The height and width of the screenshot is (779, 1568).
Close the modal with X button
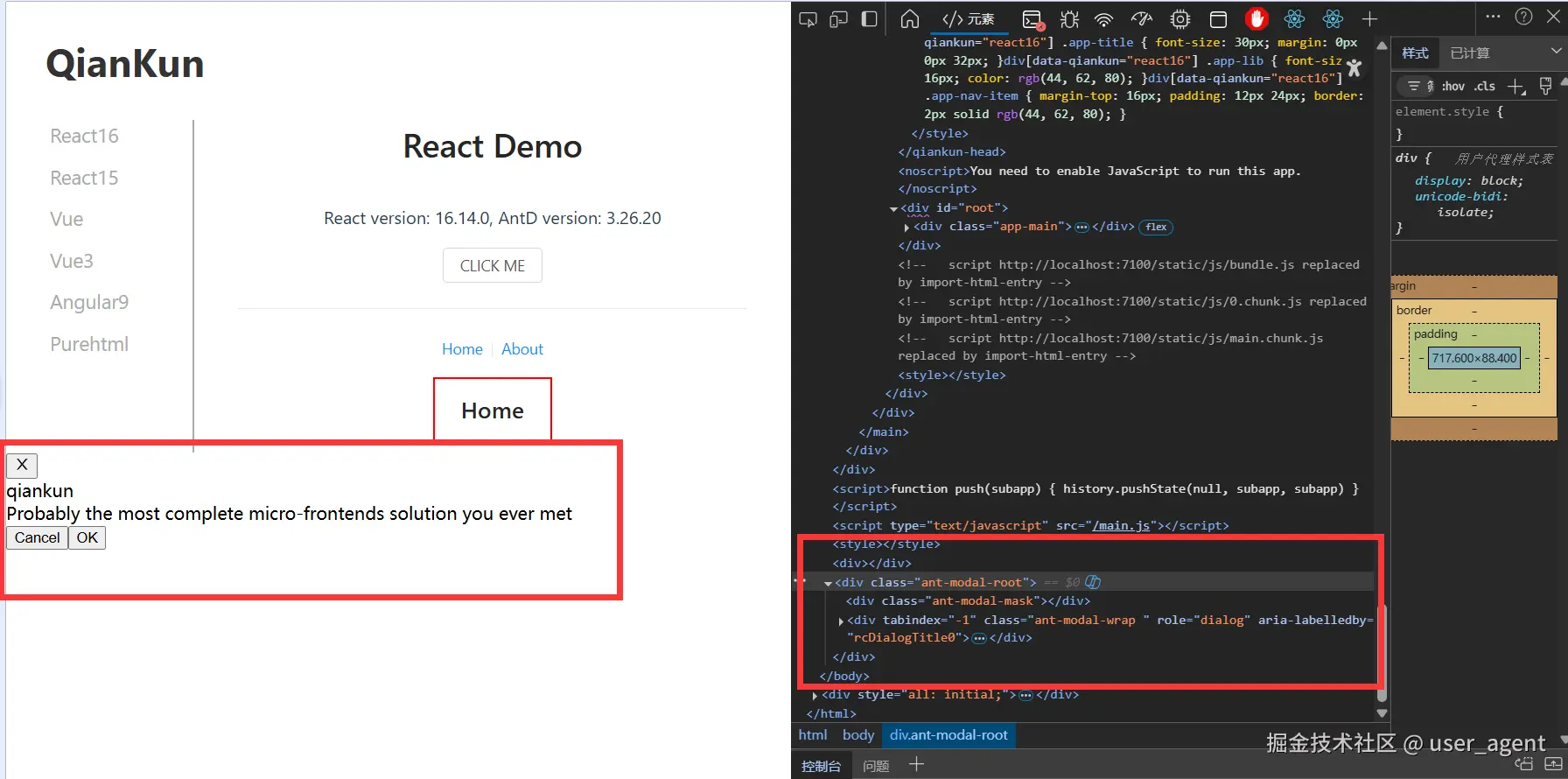(22, 465)
